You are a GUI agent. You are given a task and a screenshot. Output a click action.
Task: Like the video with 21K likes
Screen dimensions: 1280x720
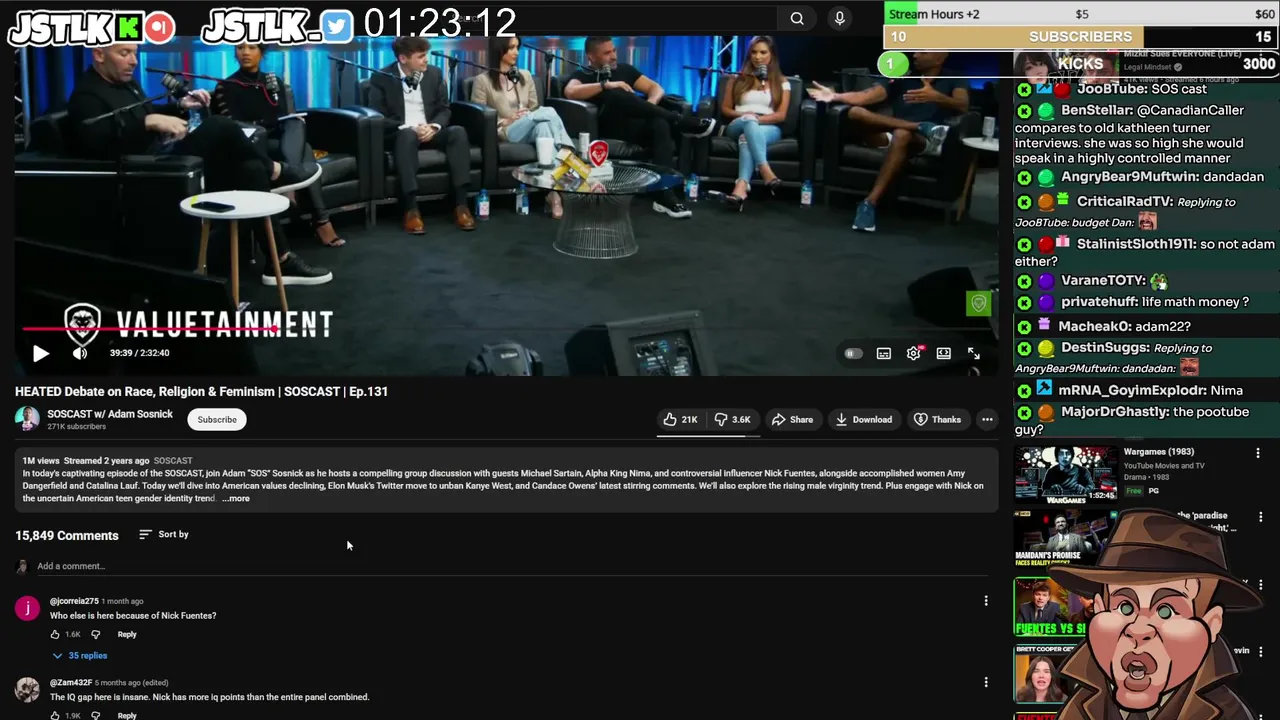[680, 420]
